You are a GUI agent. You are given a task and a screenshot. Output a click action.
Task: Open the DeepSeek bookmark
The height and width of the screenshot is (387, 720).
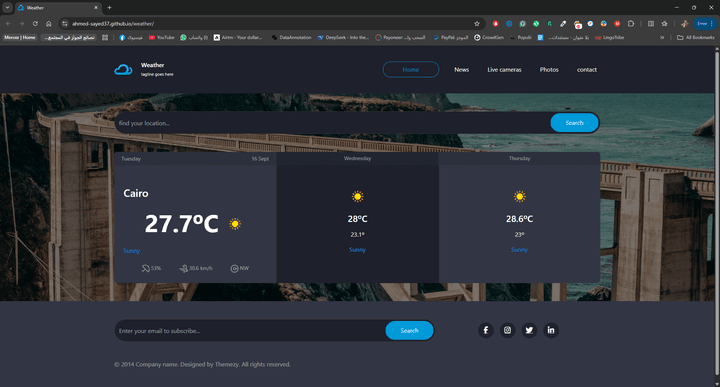point(343,38)
